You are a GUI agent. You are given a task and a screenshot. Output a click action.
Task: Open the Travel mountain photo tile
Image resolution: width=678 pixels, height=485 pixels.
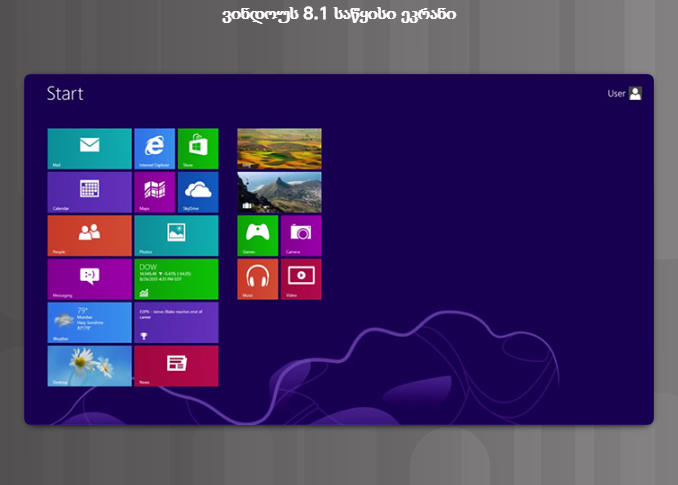coord(279,192)
